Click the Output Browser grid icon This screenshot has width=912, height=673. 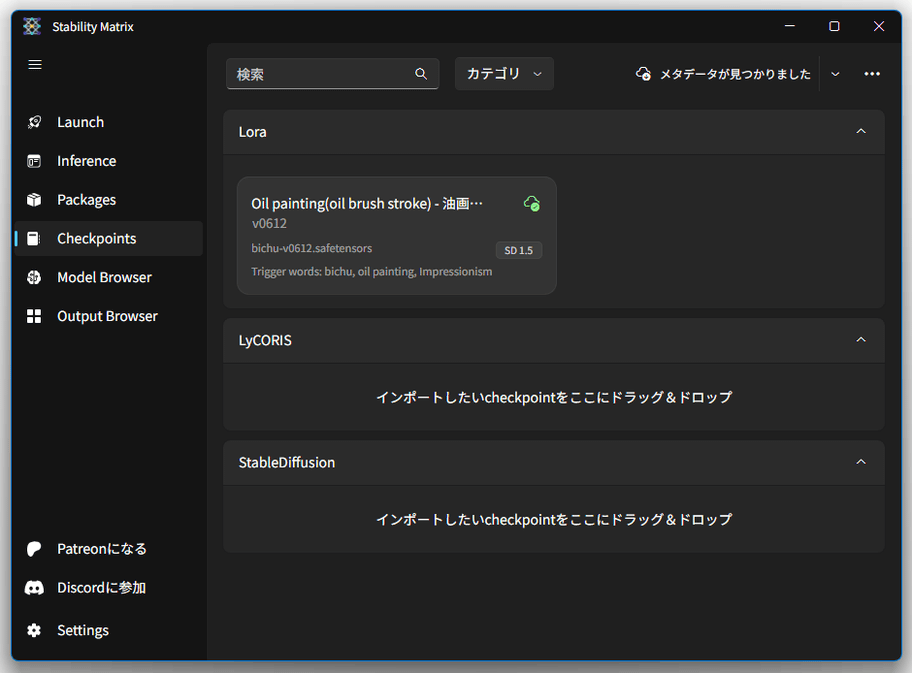pyautogui.click(x=34, y=316)
